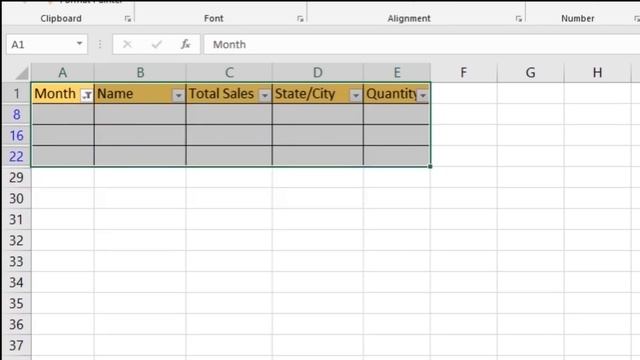This screenshot has width=640, height=360.
Task: Select row 34 header
Action: point(16,282)
